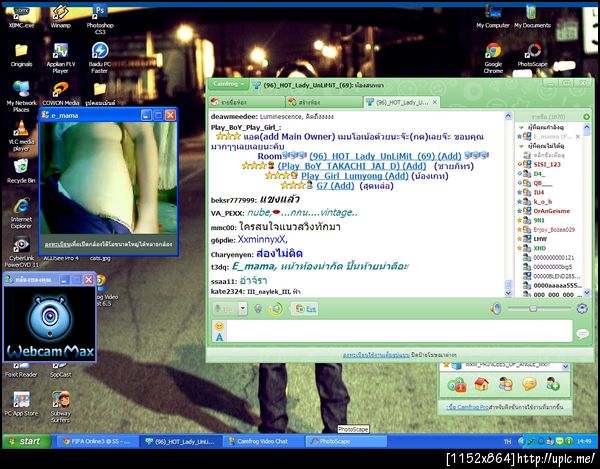The height and width of the screenshot is (469, 600).
Task: Switch to FIFA Online3 taskbar button
Action: point(98,441)
